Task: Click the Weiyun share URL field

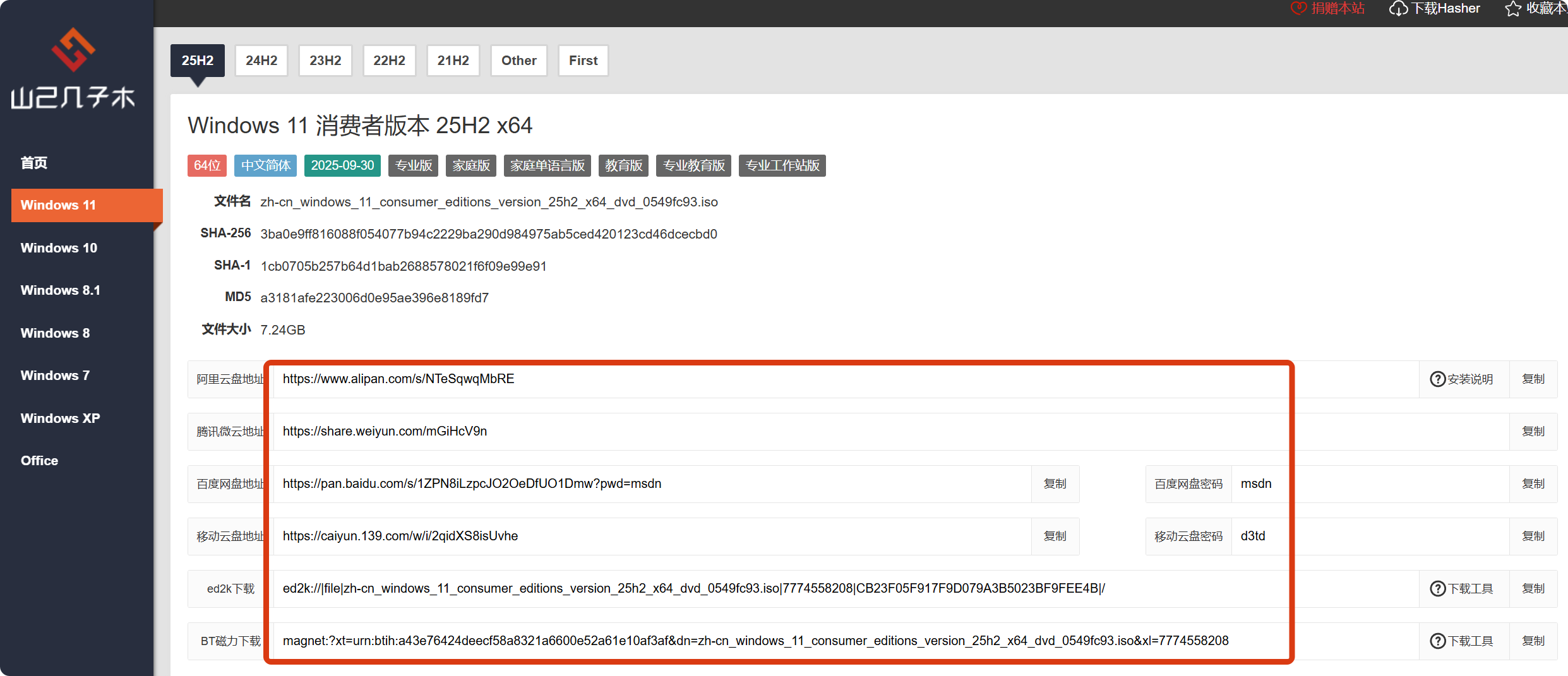Action: pyautogui.click(x=758, y=432)
